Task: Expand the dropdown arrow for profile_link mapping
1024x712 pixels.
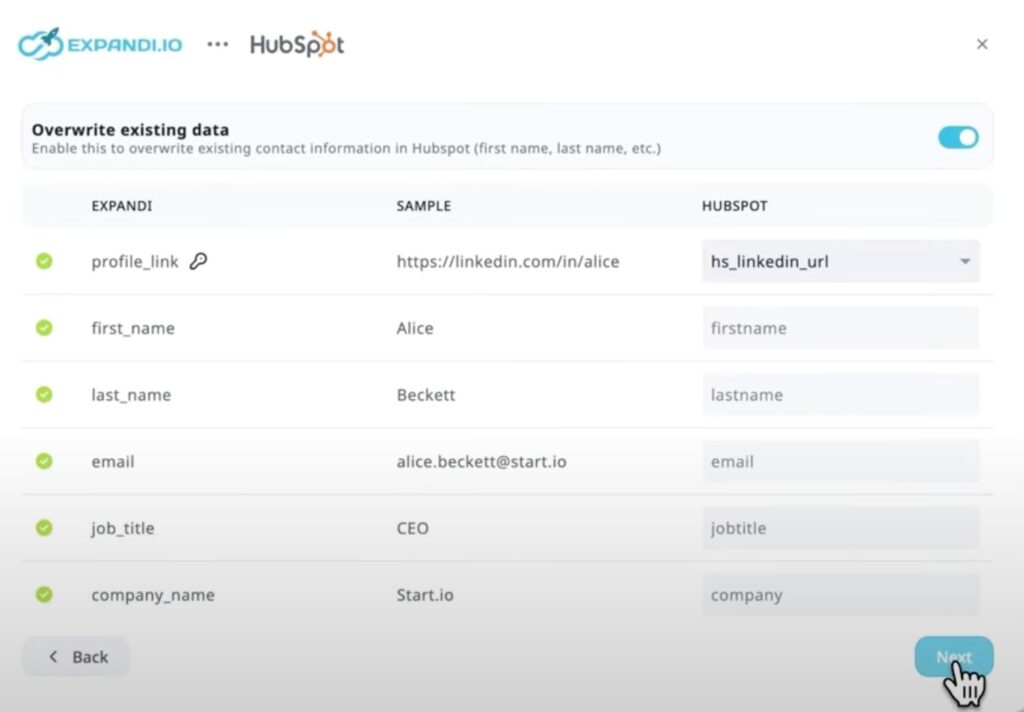Action: pos(966,261)
